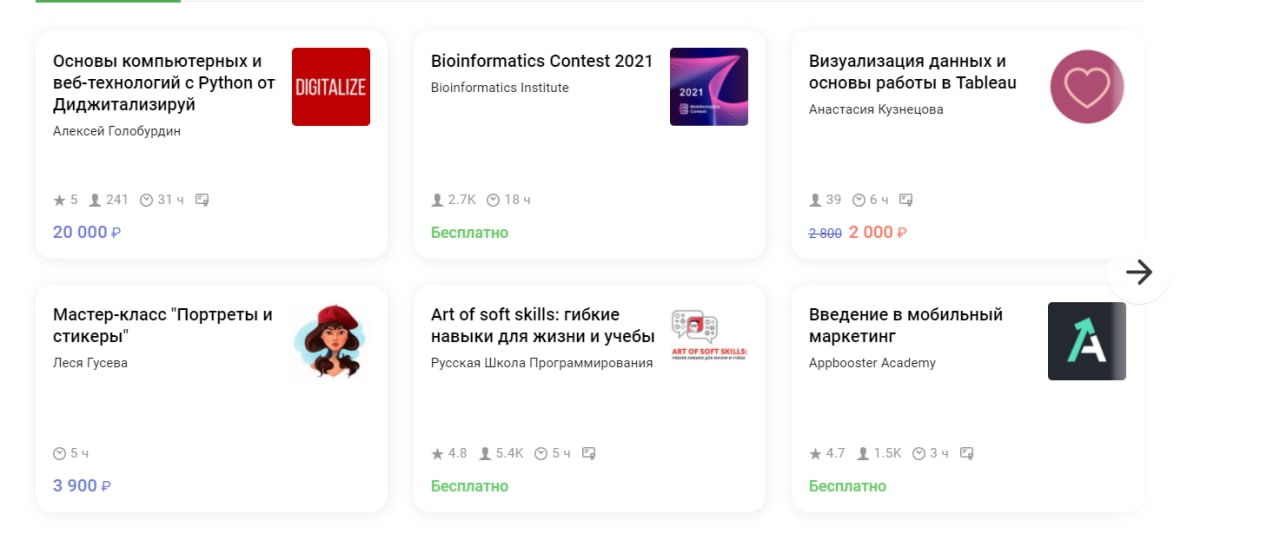Click the pink heart Tableau course icon

[x=1087, y=87]
